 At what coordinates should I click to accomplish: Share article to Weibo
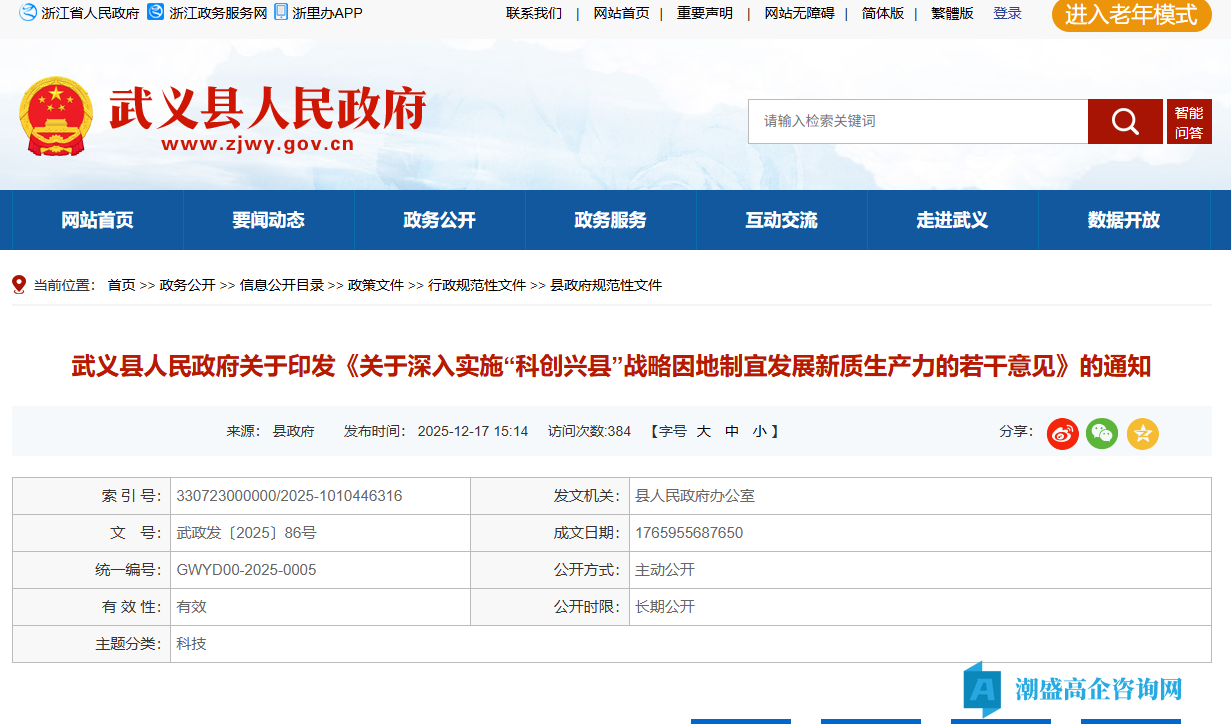[1062, 434]
